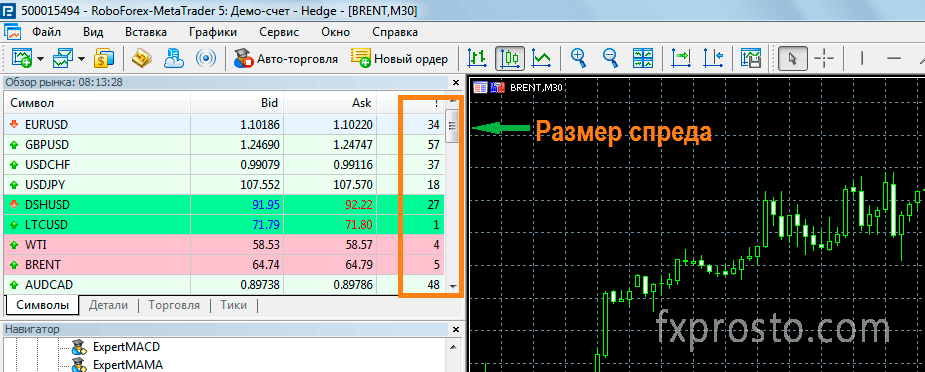
Task: Select ExpertMAMA in the Navigator
Action: tap(128, 365)
